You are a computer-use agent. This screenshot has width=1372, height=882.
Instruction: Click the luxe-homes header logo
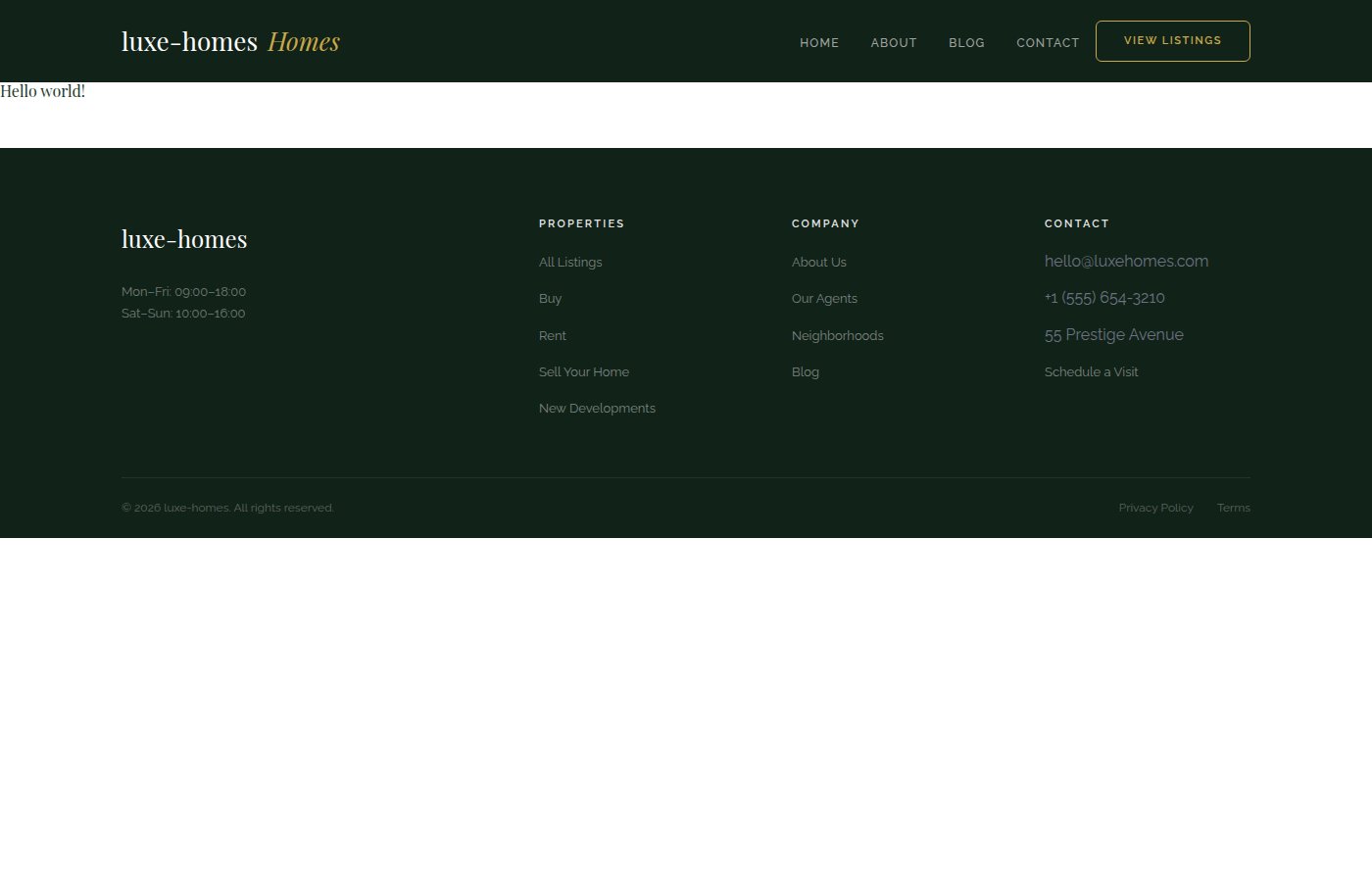[x=230, y=41]
